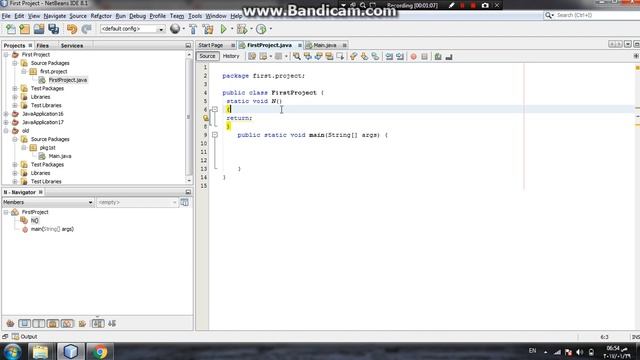
Task: Click the New File toolbar icon
Action: (x=11, y=29)
